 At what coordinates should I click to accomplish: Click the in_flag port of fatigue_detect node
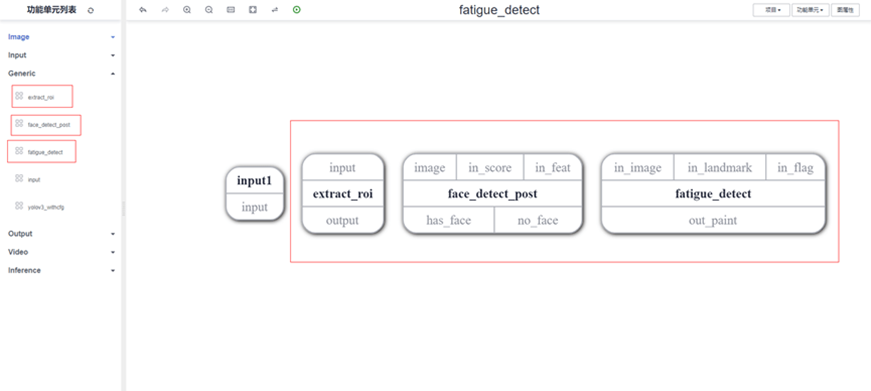795,168
